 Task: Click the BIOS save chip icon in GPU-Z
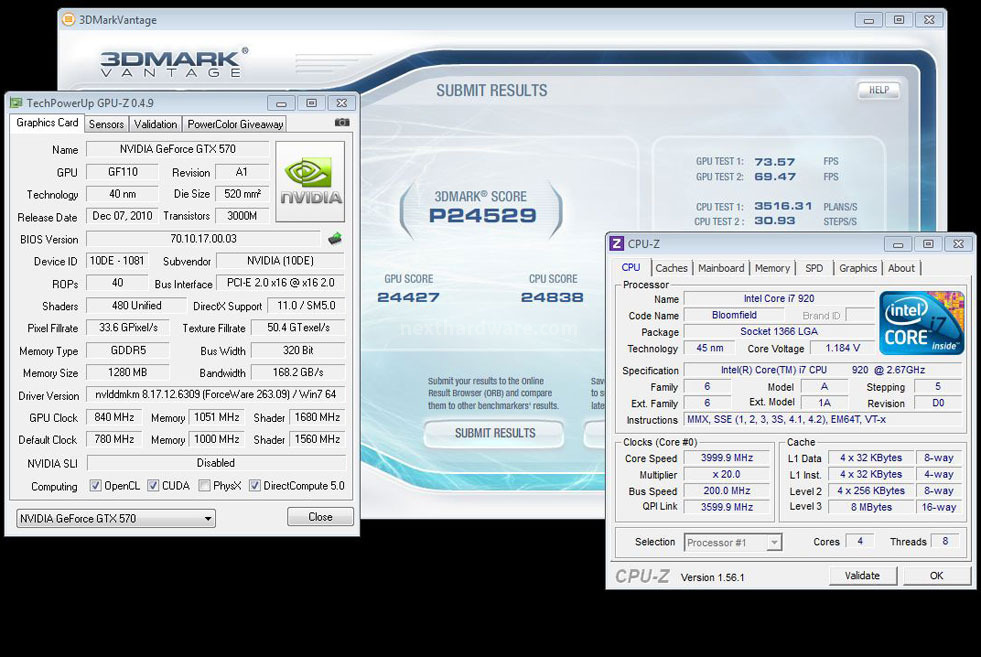click(x=335, y=238)
